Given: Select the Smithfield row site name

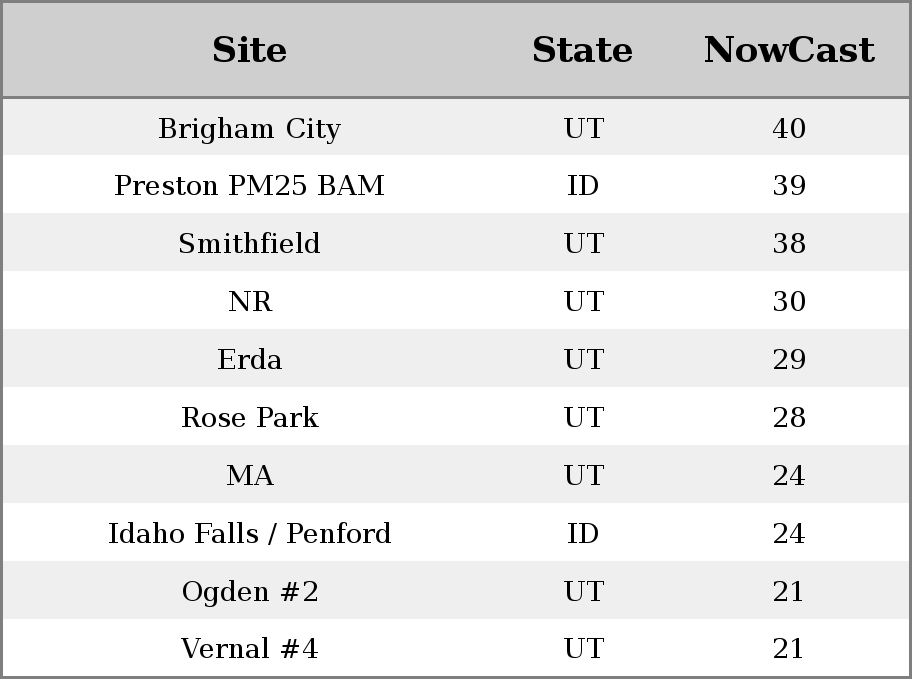Looking at the screenshot, I should pos(249,244).
